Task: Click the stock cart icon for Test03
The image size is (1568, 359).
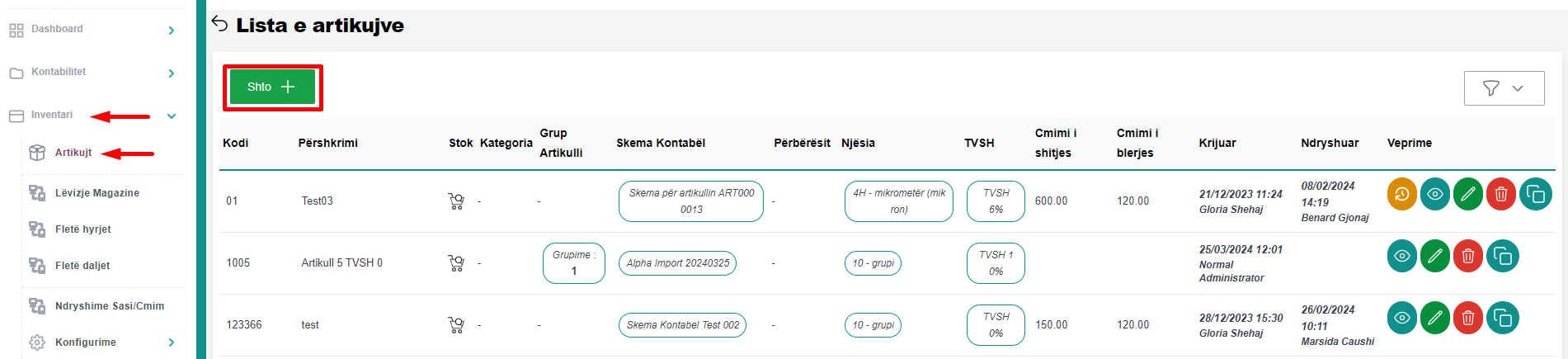Action: pyautogui.click(x=456, y=201)
